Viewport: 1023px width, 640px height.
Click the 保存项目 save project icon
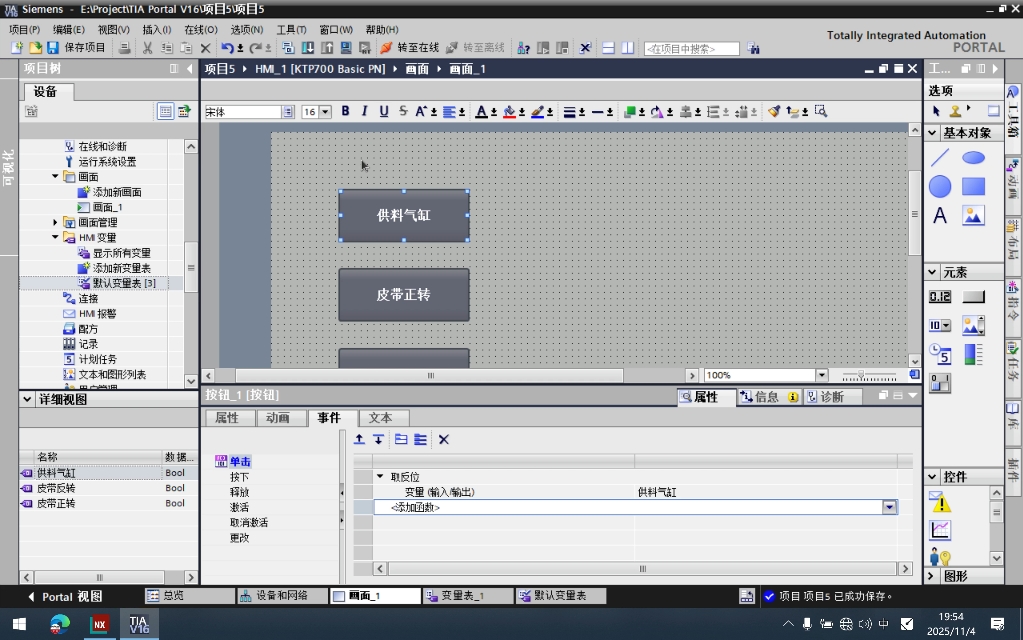52,48
